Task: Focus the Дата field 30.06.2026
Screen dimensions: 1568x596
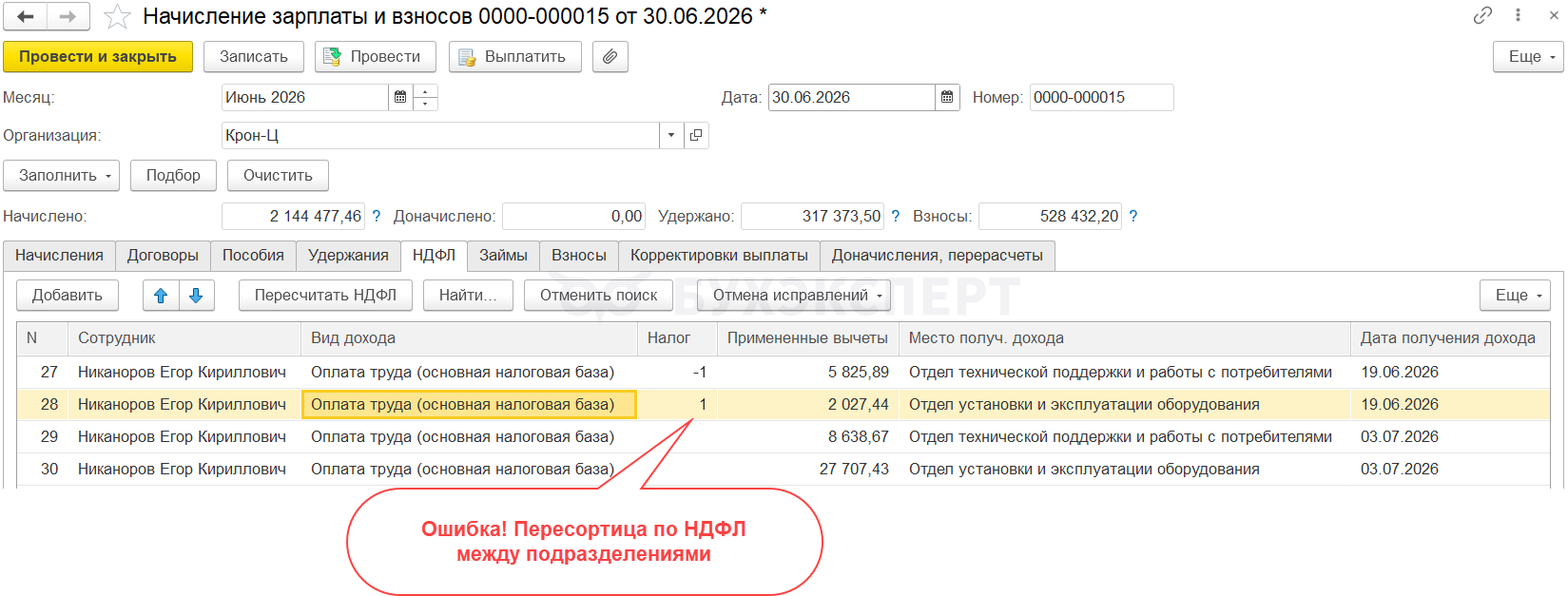Action: 851,98
